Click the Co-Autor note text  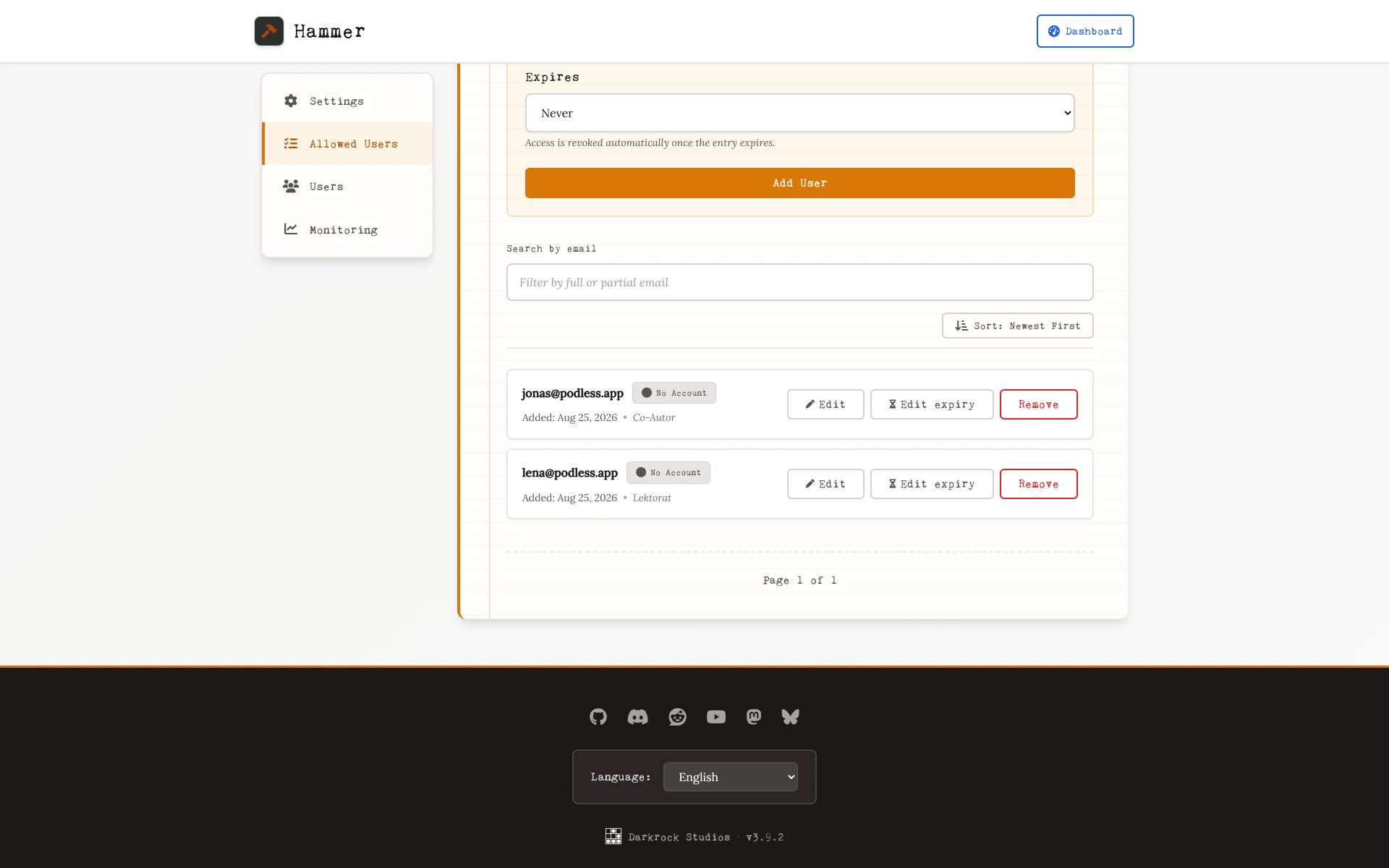654,417
